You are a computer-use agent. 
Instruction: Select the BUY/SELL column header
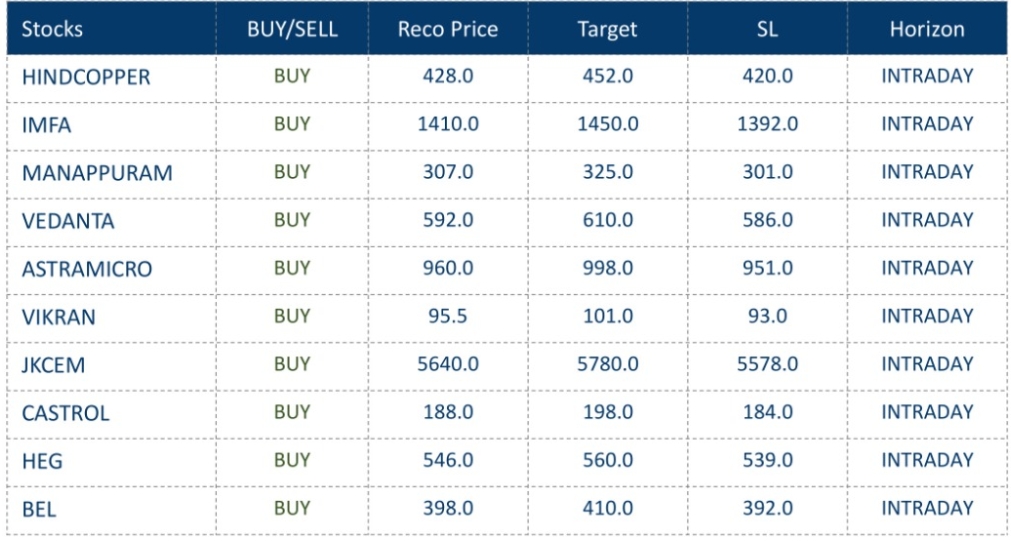point(292,29)
